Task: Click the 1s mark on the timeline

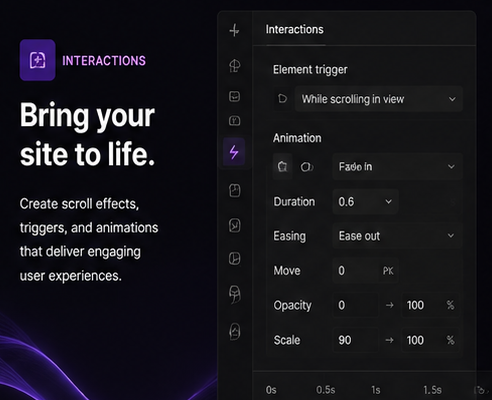Action: pyautogui.click(x=376, y=390)
